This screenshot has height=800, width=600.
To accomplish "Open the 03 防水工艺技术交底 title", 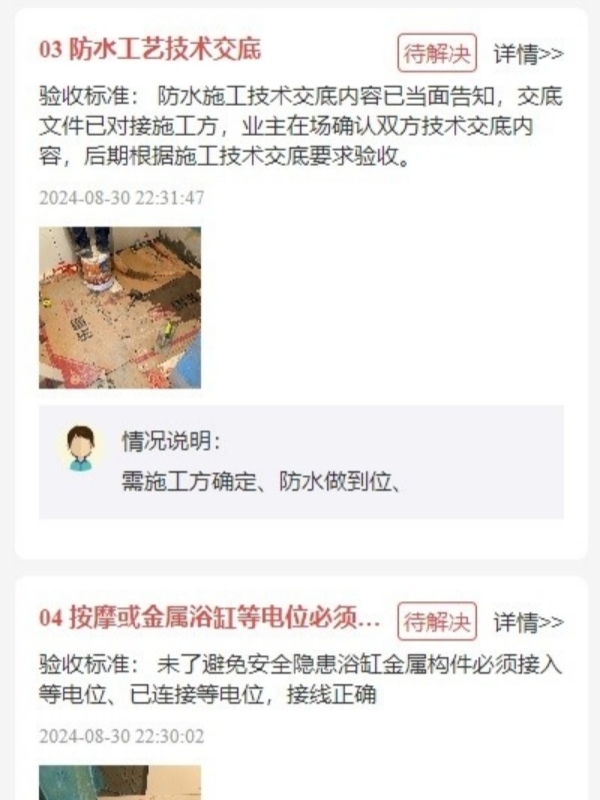I will 150,50.
